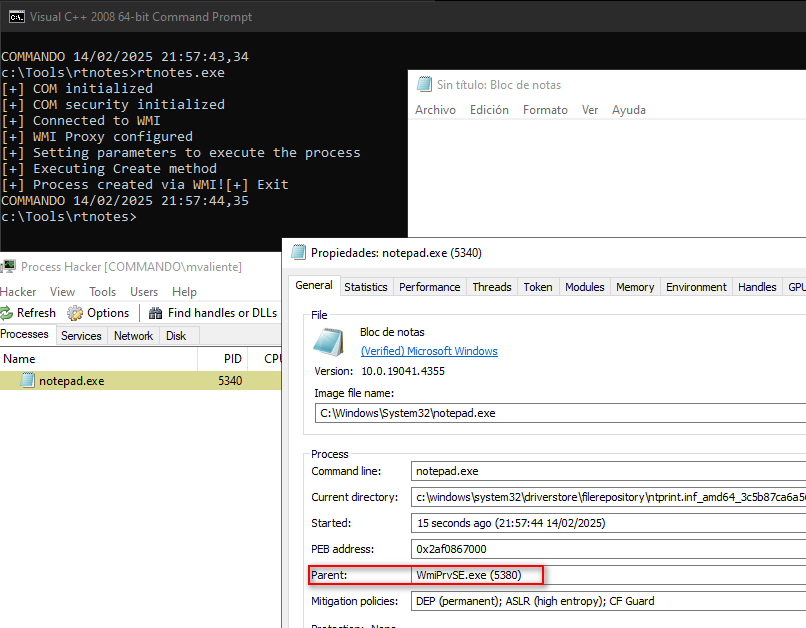Select the notepad.exe process row
This screenshot has width=806, height=628.
tap(140, 380)
